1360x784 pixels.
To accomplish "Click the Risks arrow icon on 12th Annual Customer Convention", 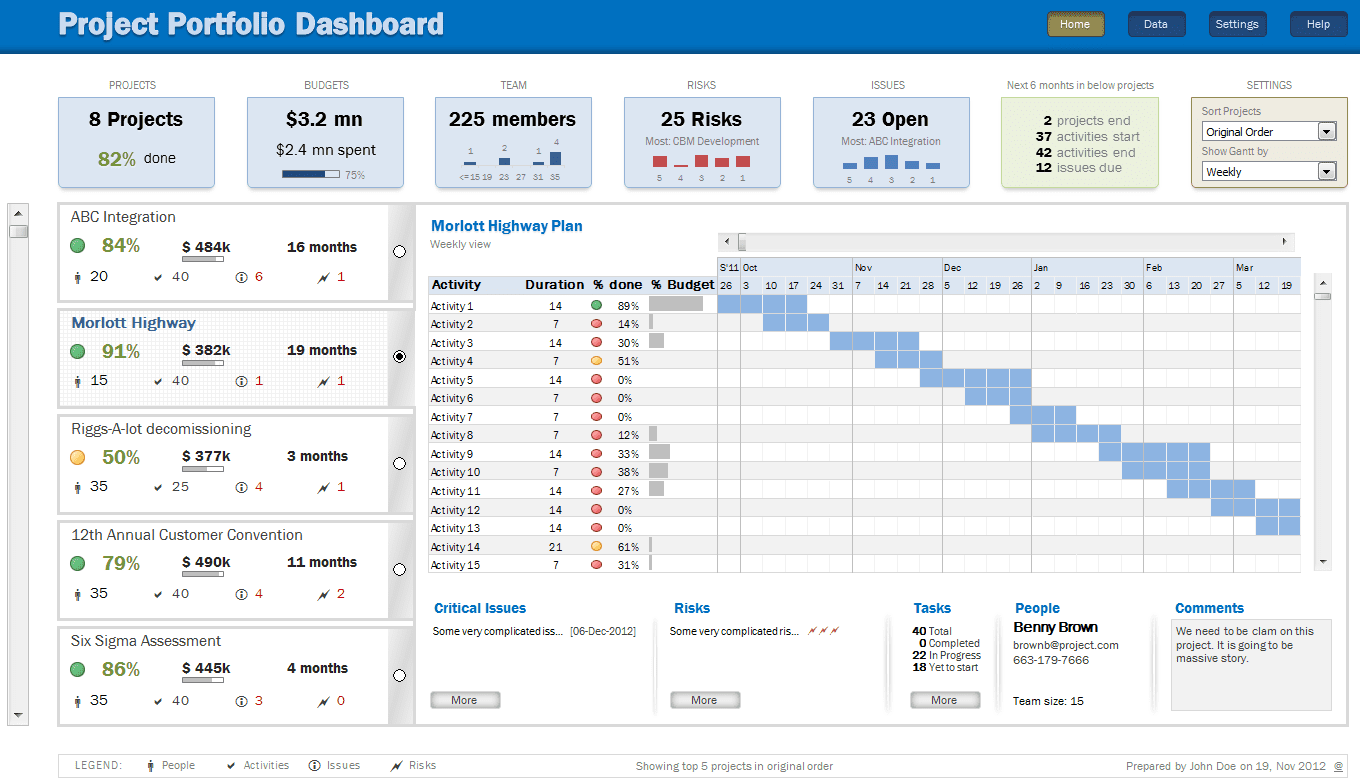I will pos(320,595).
